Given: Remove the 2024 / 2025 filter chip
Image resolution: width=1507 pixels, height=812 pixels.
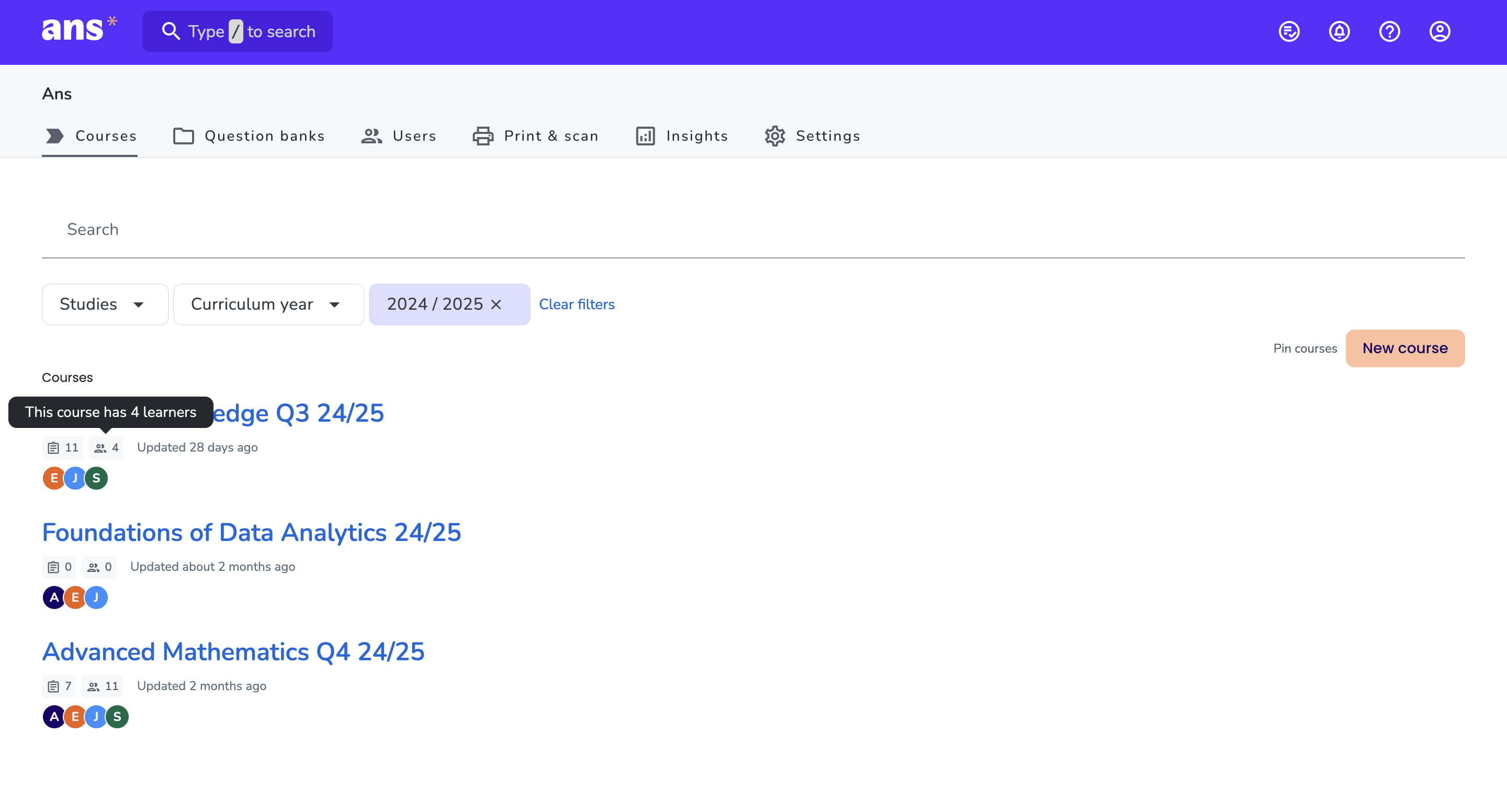Looking at the screenshot, I should tap(496, 304).
